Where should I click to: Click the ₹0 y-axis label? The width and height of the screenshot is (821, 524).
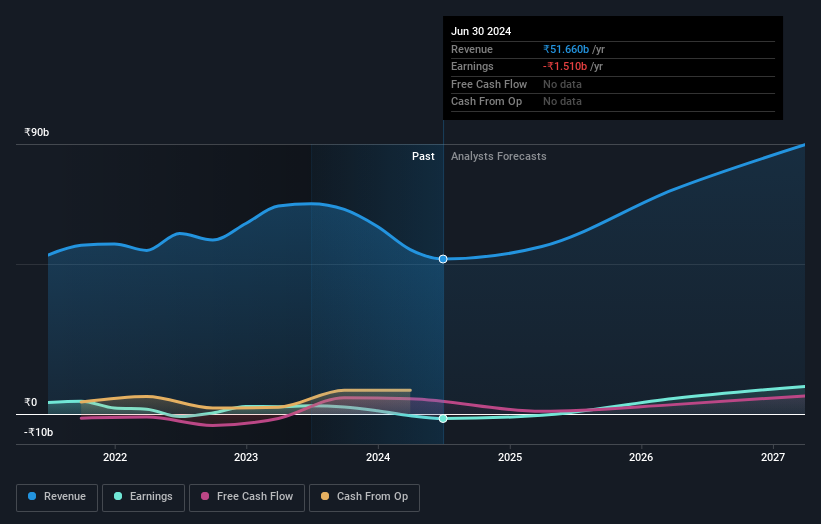tap(31, 403)
